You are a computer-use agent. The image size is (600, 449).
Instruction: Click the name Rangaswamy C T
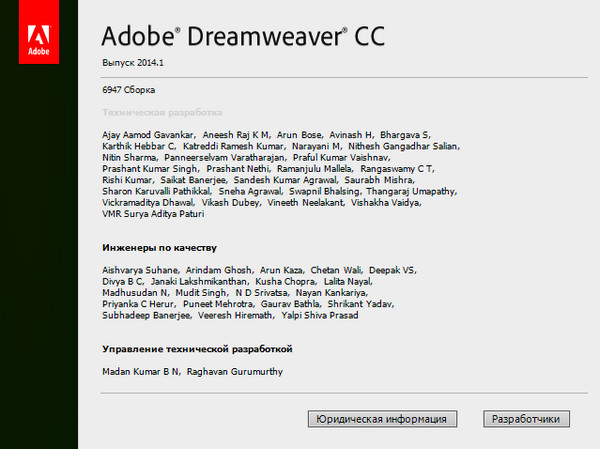coord(396,169)
